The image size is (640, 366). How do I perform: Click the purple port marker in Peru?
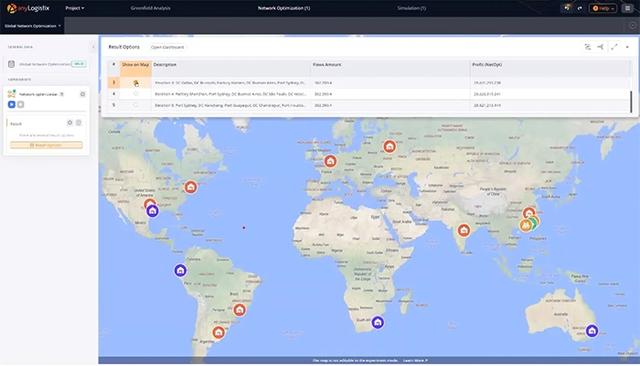click(180, 270)
